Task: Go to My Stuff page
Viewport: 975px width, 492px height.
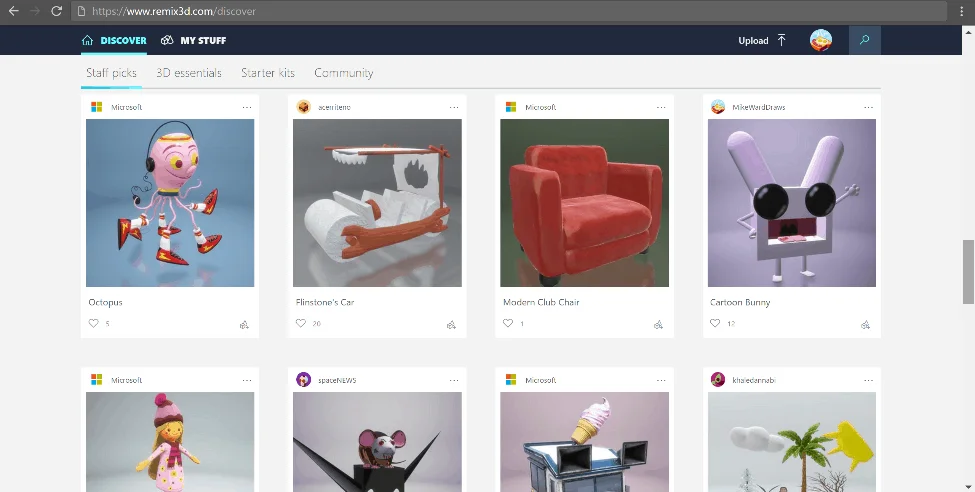Action: tap(193, 40)
